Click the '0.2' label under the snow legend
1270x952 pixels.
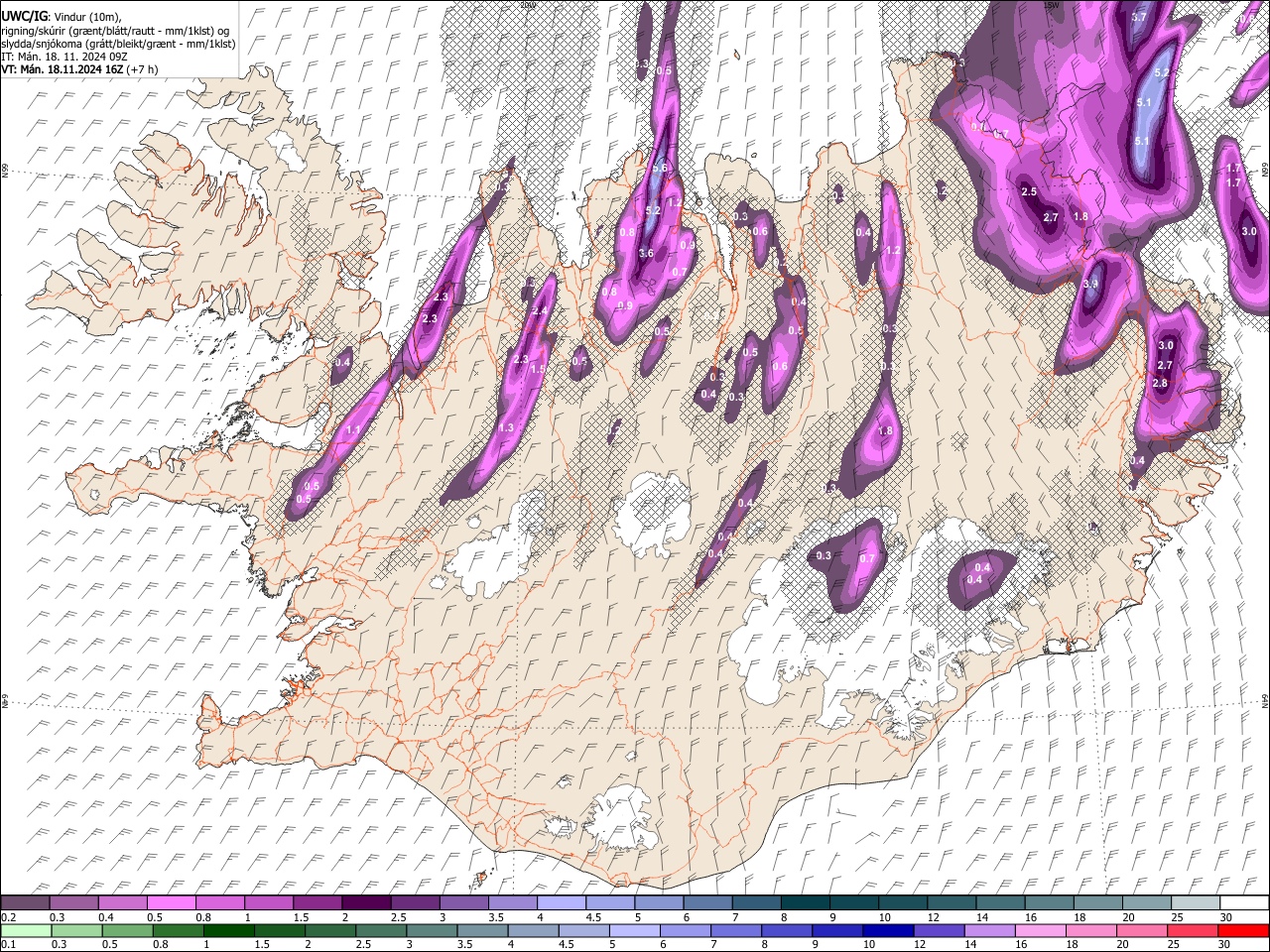(x=9, y=917)
